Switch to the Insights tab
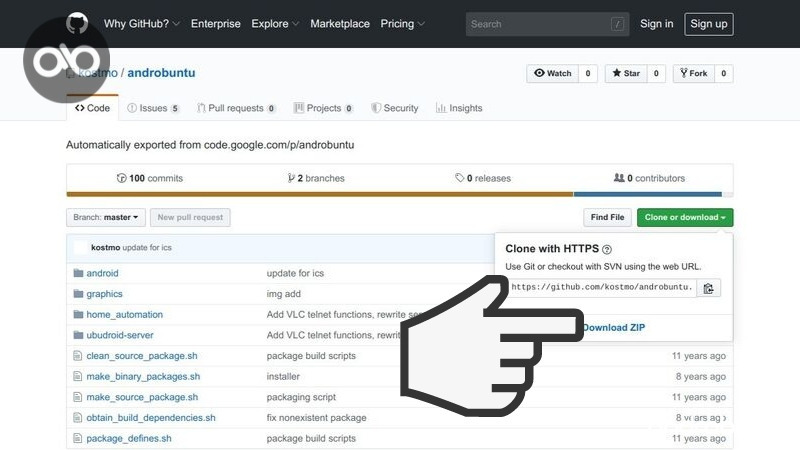The height and width of the screenshot is (450, 800). coord(459,108)
